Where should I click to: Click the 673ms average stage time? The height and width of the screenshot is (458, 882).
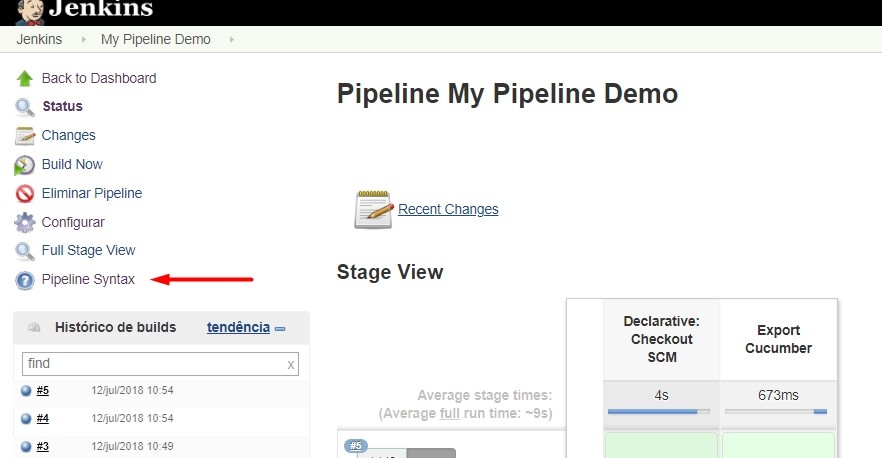[778, 396]
